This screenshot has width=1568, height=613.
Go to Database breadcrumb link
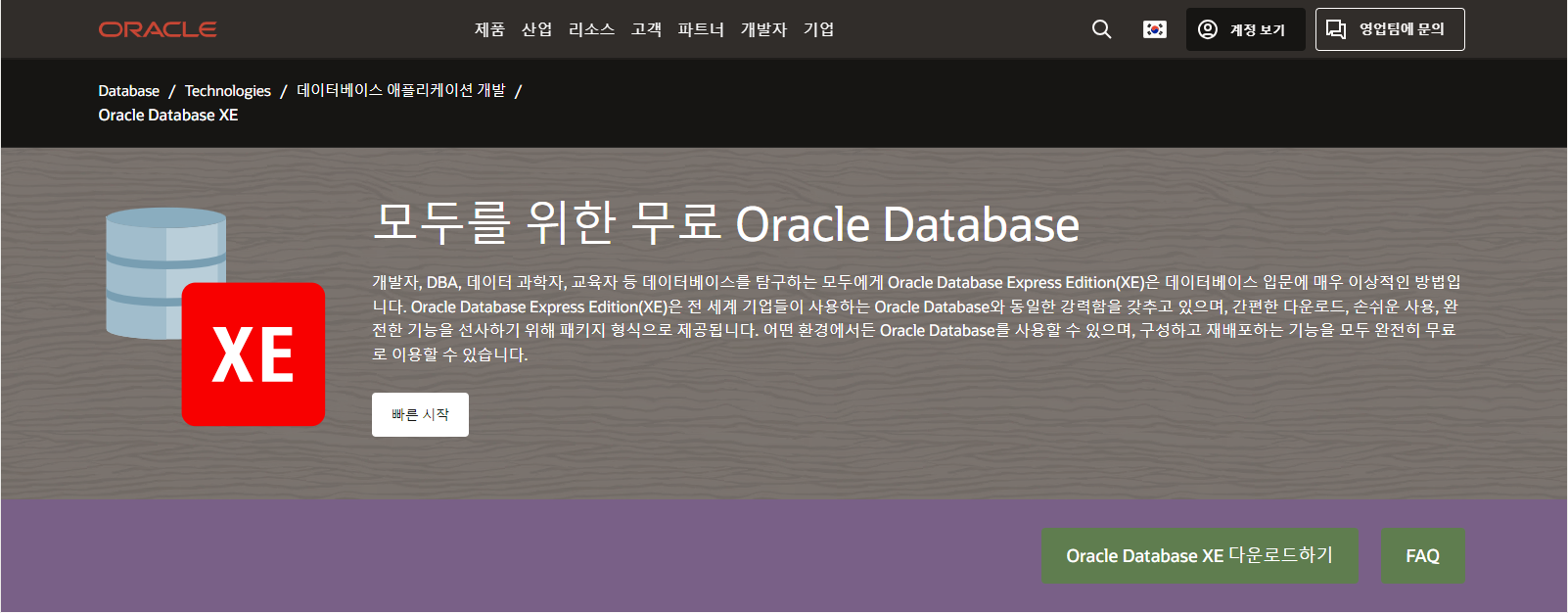coord(128,91)
